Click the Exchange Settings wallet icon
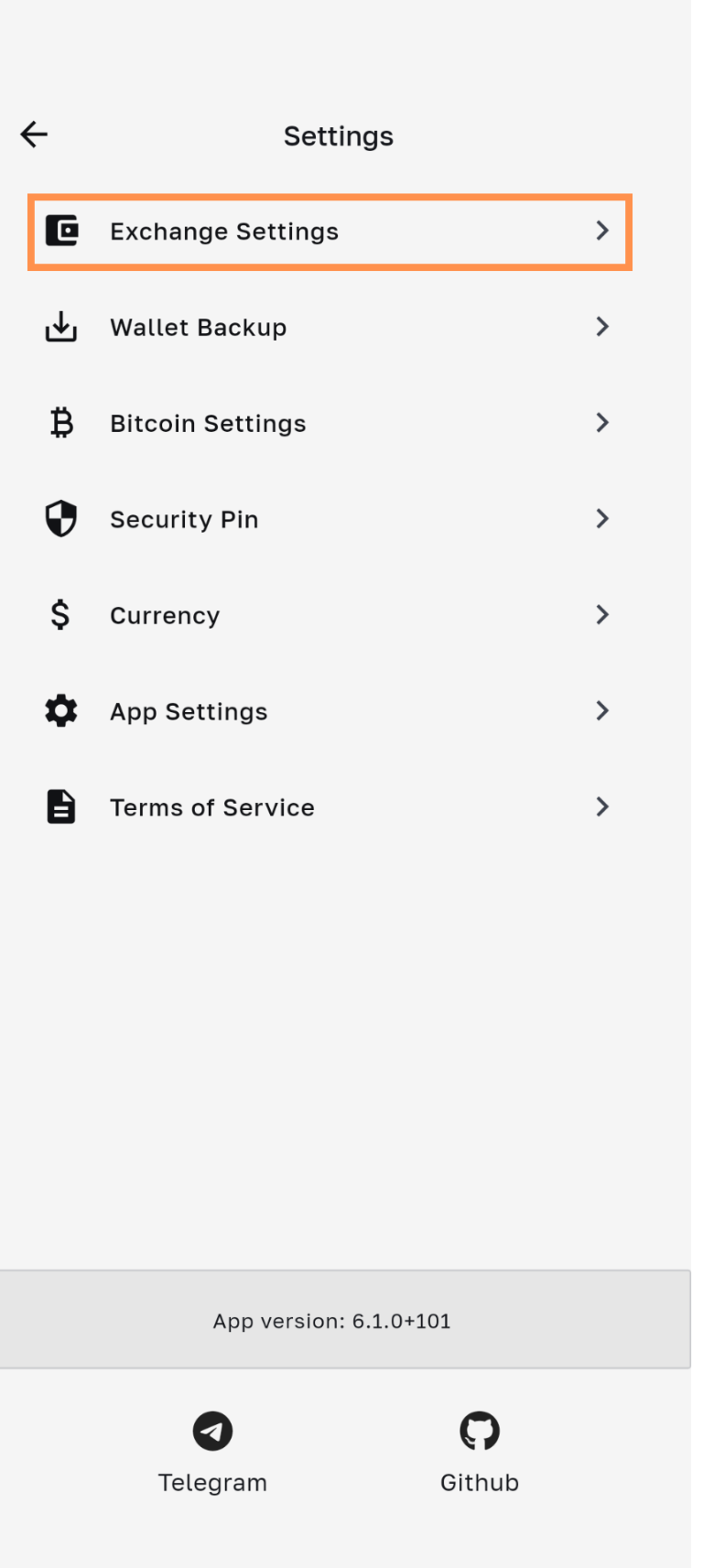The height and width of the screenshot is (1568, 703). coord(61,231)
